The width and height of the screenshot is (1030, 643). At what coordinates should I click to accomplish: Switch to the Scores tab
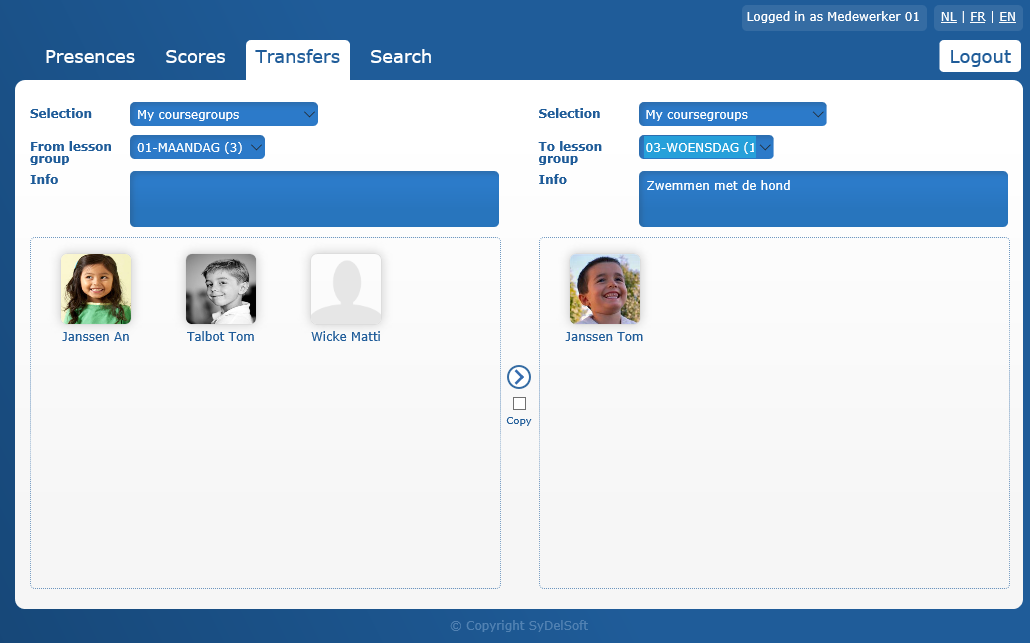[195, 57]
